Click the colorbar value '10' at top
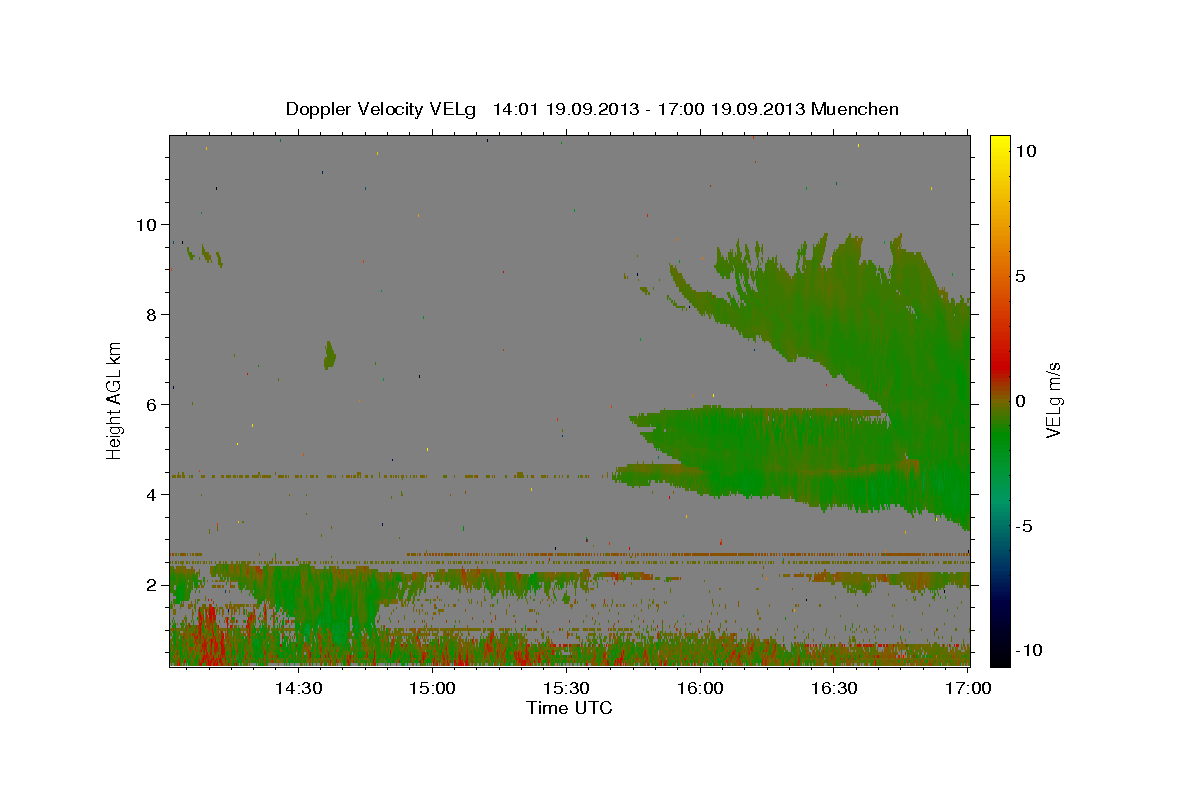This screenshot has width=1200, height=800. pyautogui.click(x=1025, y=151)
